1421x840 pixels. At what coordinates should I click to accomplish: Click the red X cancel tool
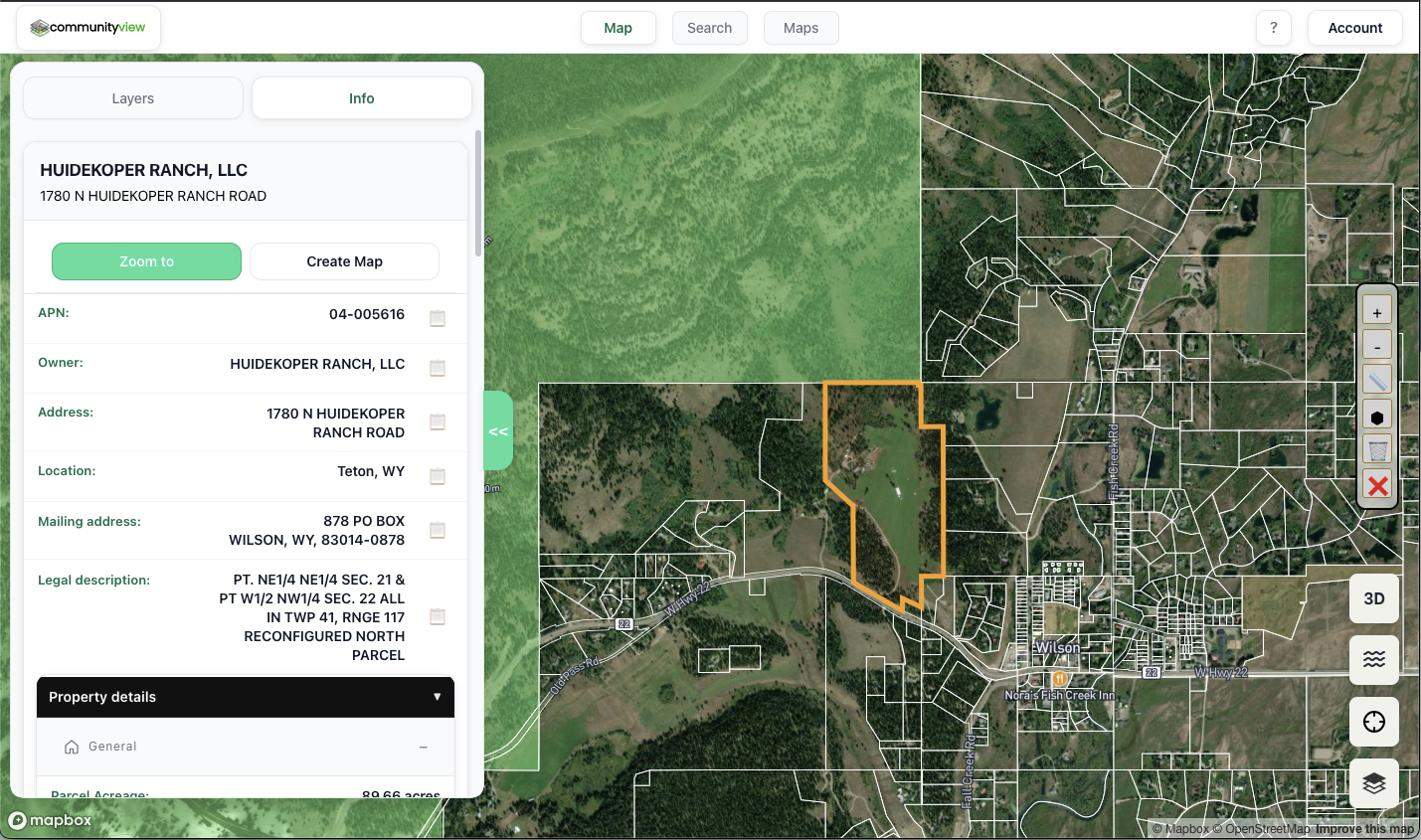(x=1377, y=486)
